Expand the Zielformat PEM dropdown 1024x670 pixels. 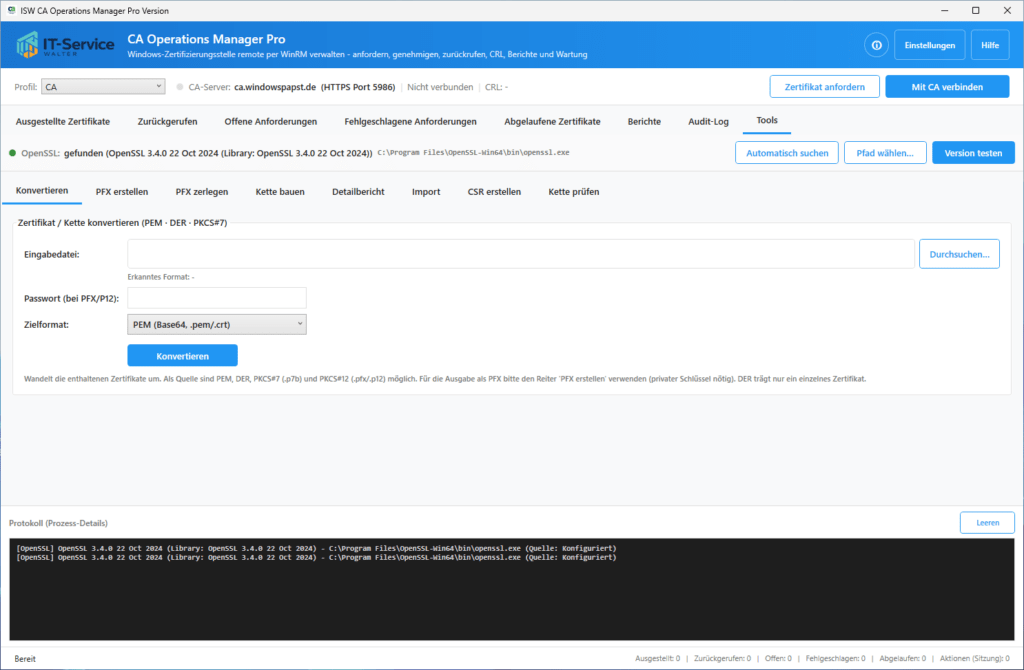coord(217,325)
